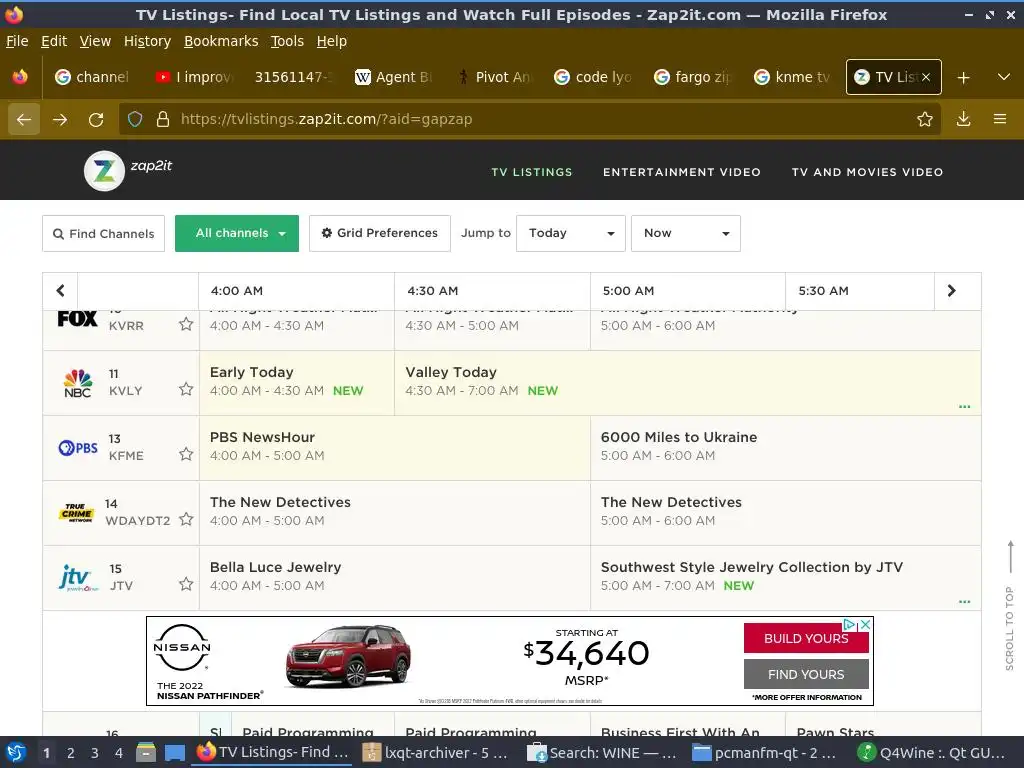Click the True Crime Network logo
This screenshot has height=768, width=1024.
pyautogui.click(x=77, y=513)
